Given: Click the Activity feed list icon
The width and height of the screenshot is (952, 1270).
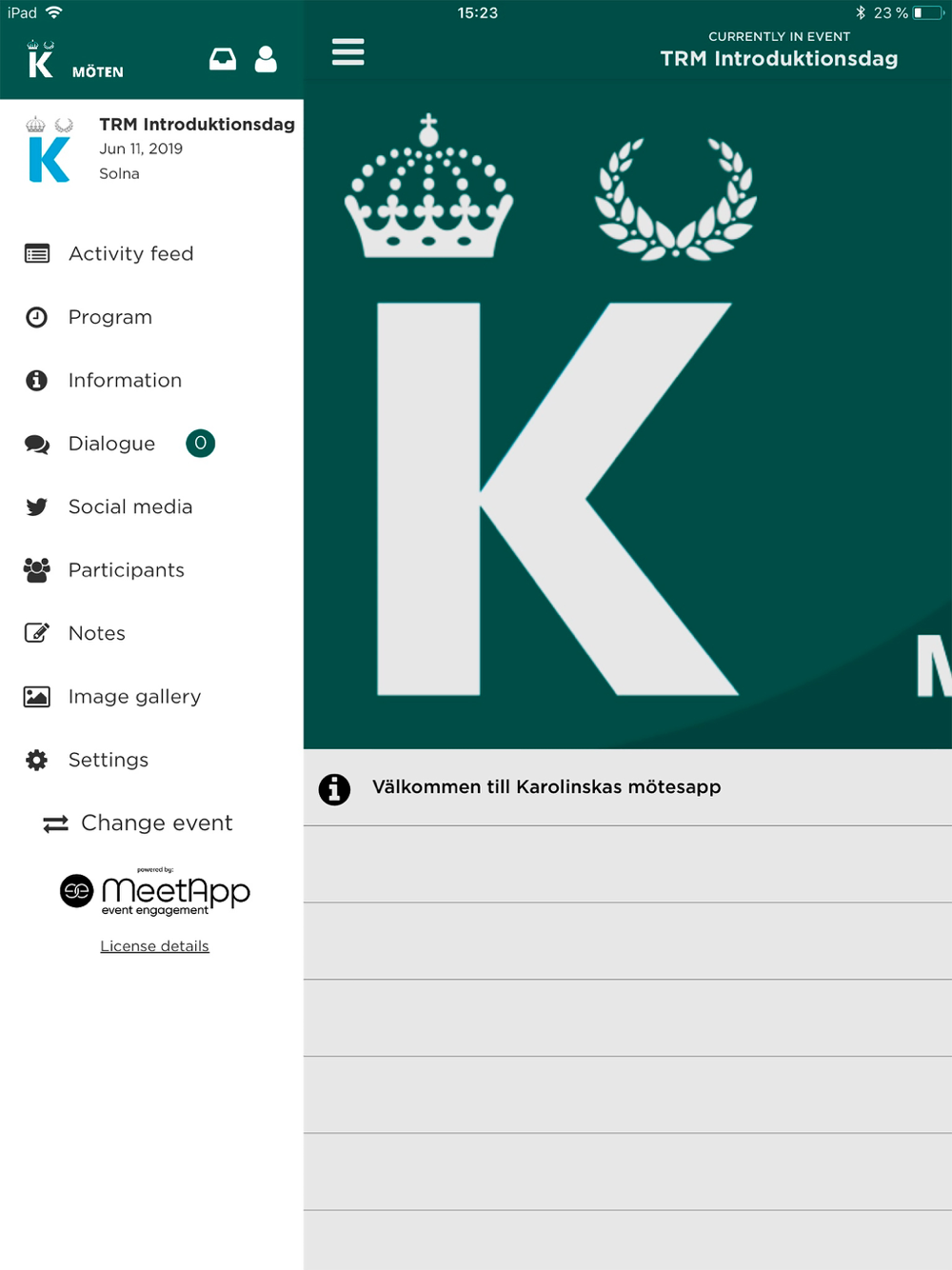Looking at the screenshot, I should pyautogui.click(x=37, y=253).
